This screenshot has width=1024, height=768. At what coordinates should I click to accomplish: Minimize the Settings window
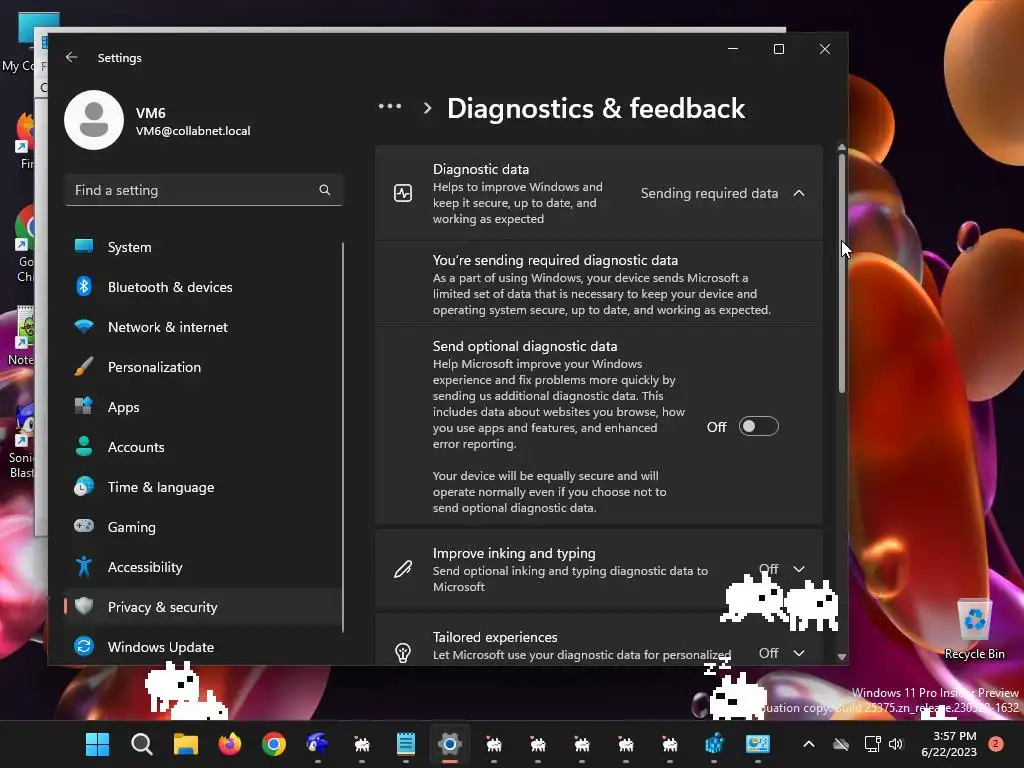733,49
